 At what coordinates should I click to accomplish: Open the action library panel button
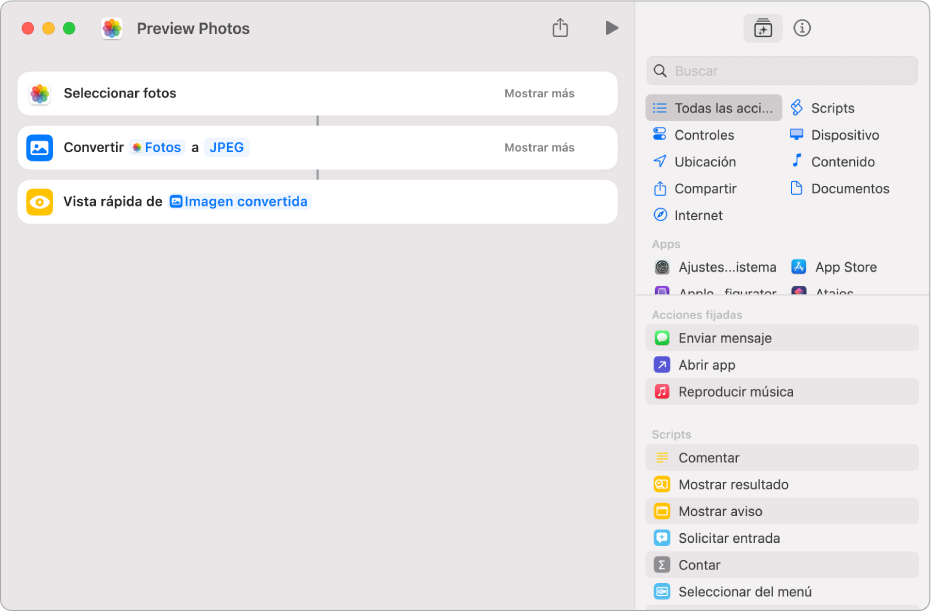pos(762,28)
